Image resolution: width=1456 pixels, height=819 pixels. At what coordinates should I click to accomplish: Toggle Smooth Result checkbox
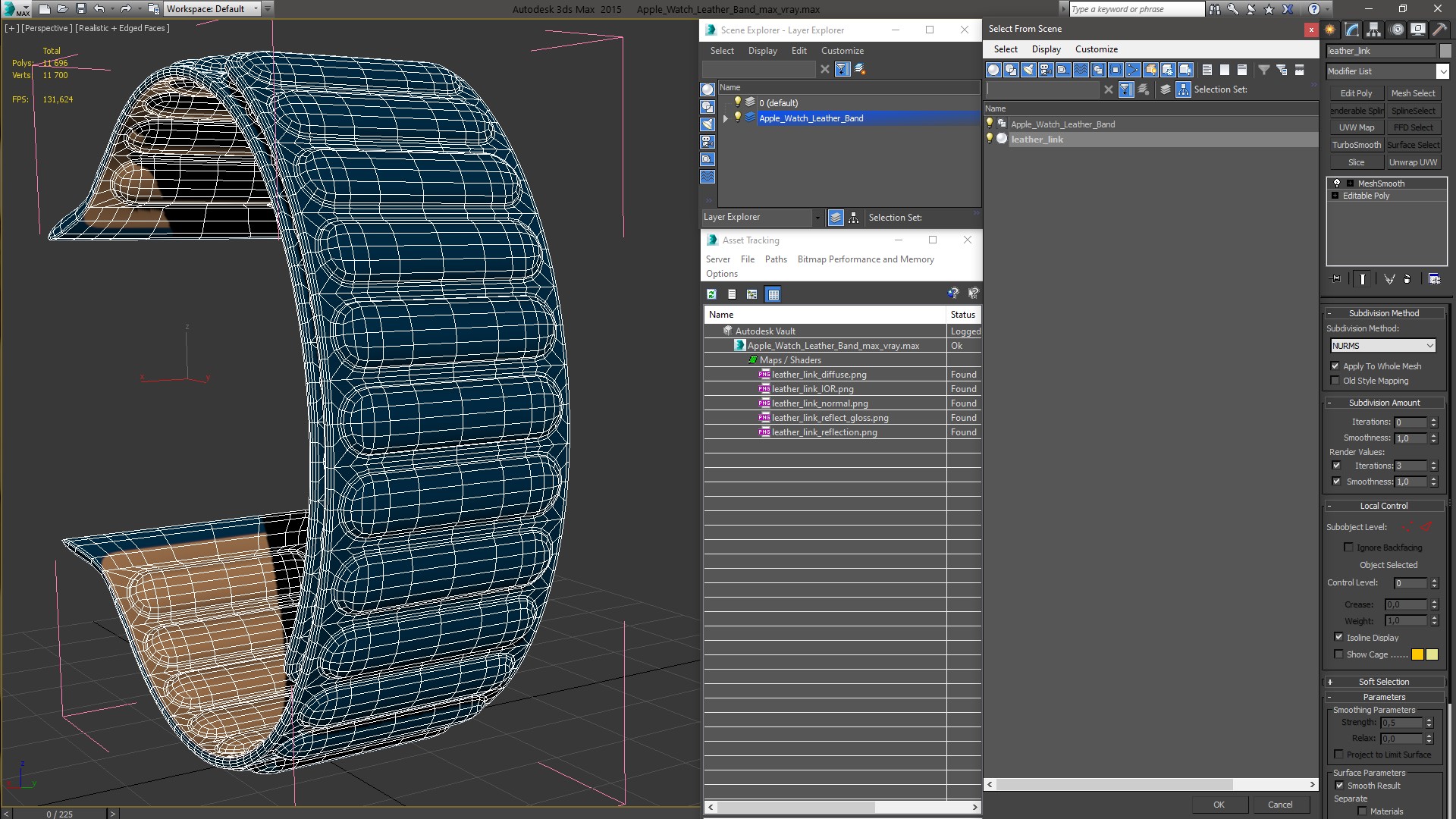coord(1339,786)
